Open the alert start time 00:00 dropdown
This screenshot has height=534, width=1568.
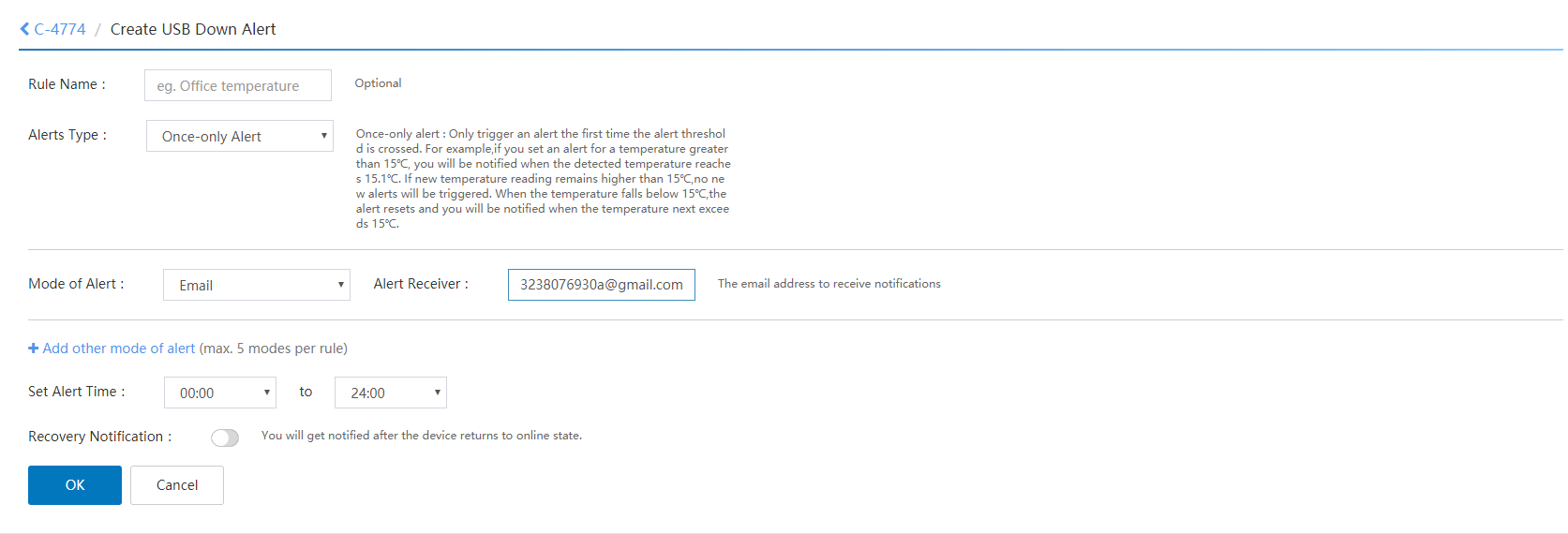220,393
